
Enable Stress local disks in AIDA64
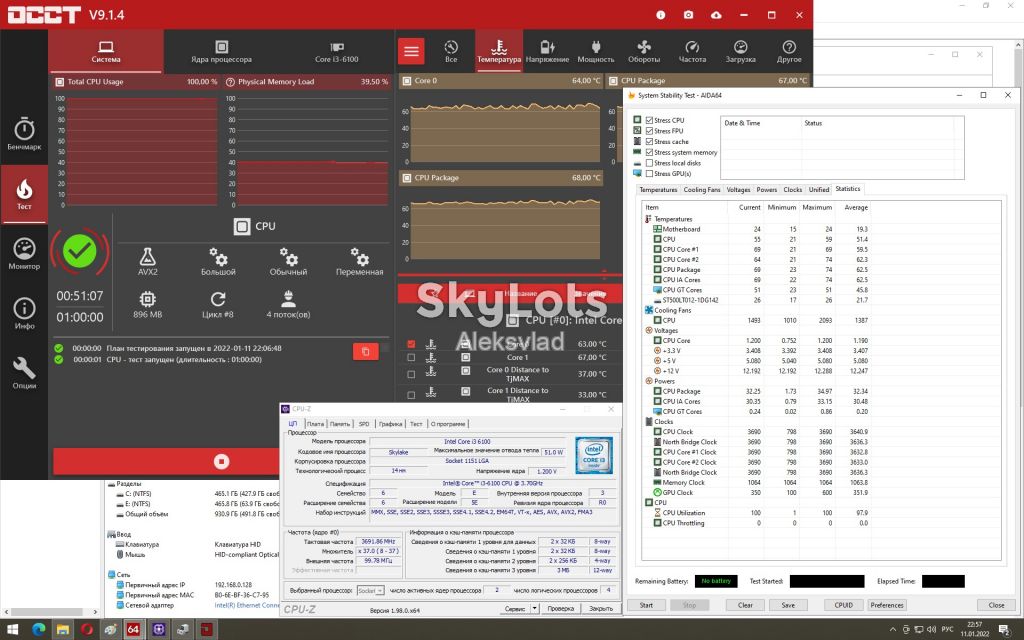[649, 163]
